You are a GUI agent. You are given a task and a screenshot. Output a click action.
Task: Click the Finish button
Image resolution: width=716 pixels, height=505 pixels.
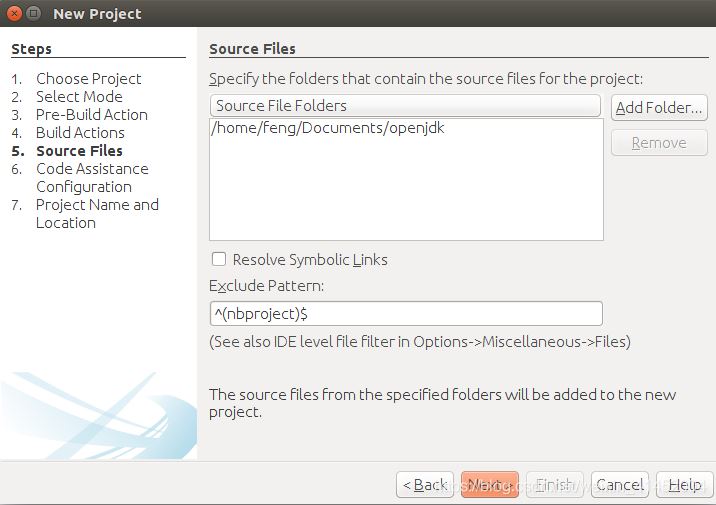click(x=555, y=485)
